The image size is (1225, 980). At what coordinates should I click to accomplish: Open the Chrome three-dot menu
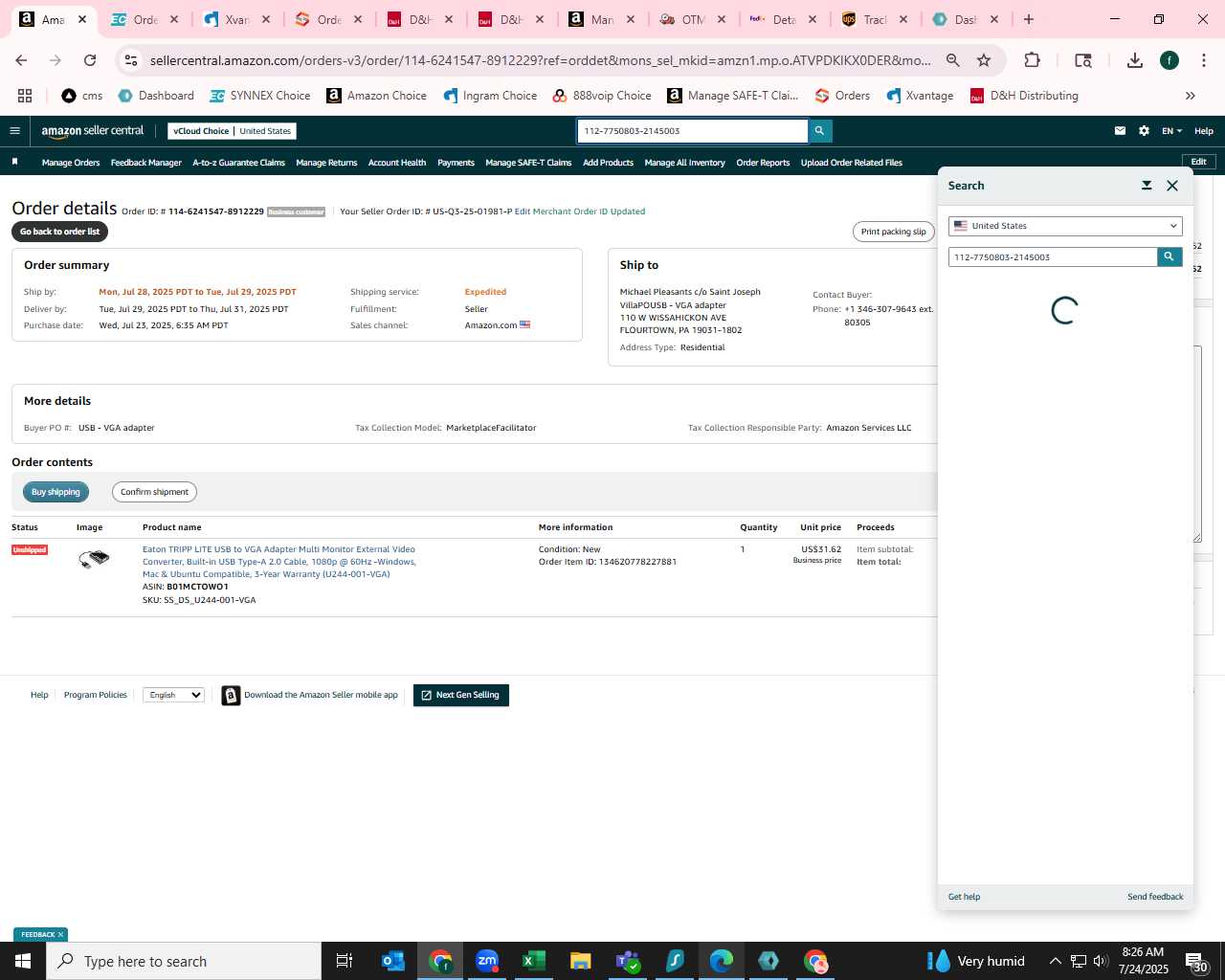click(1204, 60)
